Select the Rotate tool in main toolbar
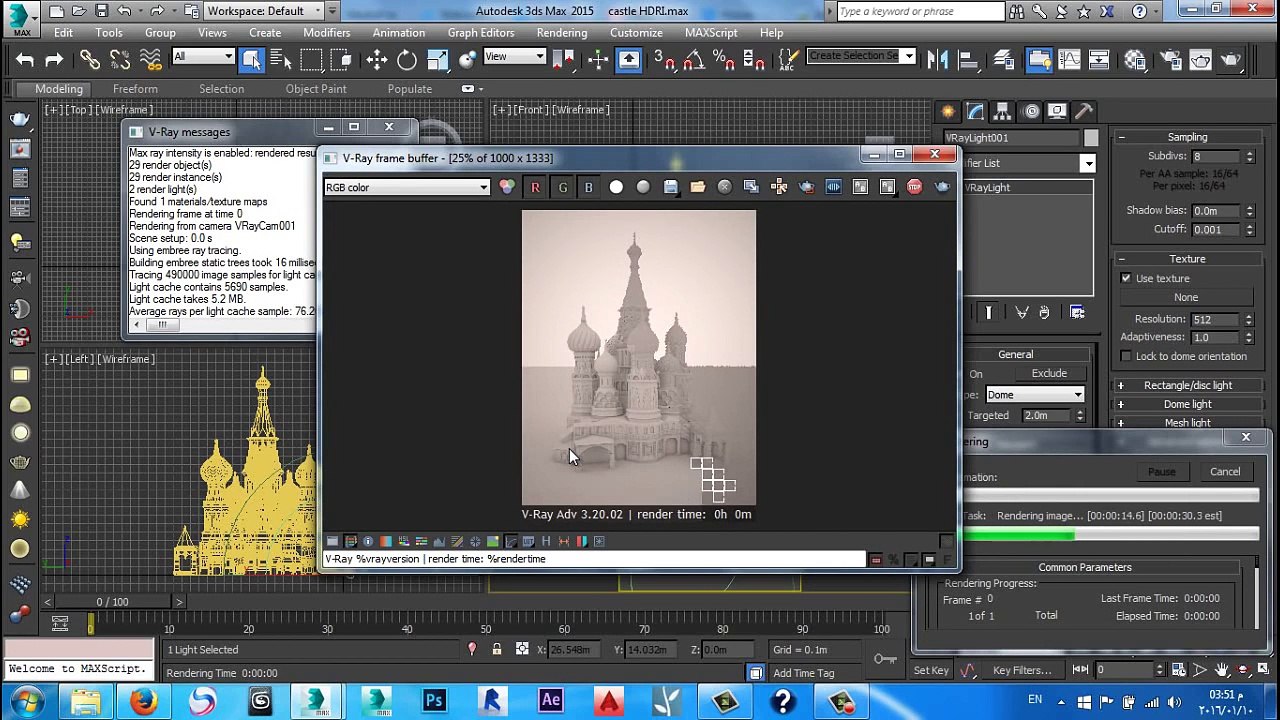Image resolution: width=1280 pixels, height=720 pixels. coord(407,60)
